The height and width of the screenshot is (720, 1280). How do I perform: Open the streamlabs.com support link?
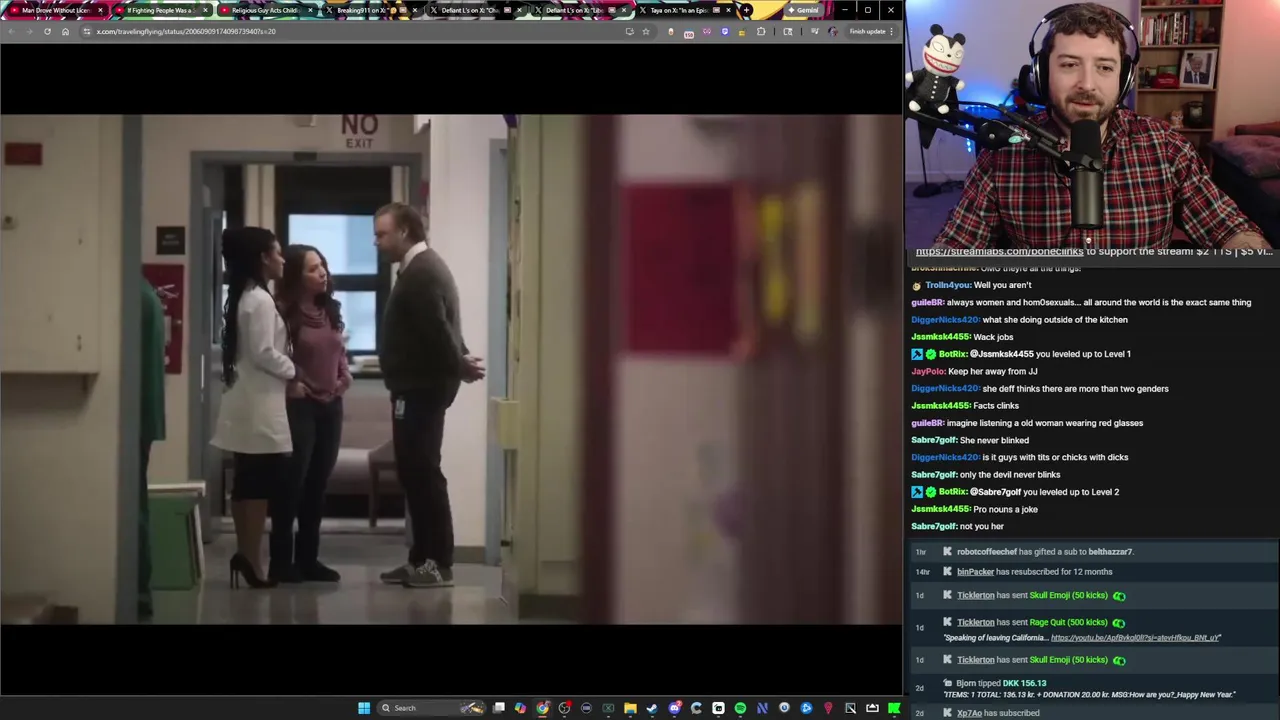999,252
